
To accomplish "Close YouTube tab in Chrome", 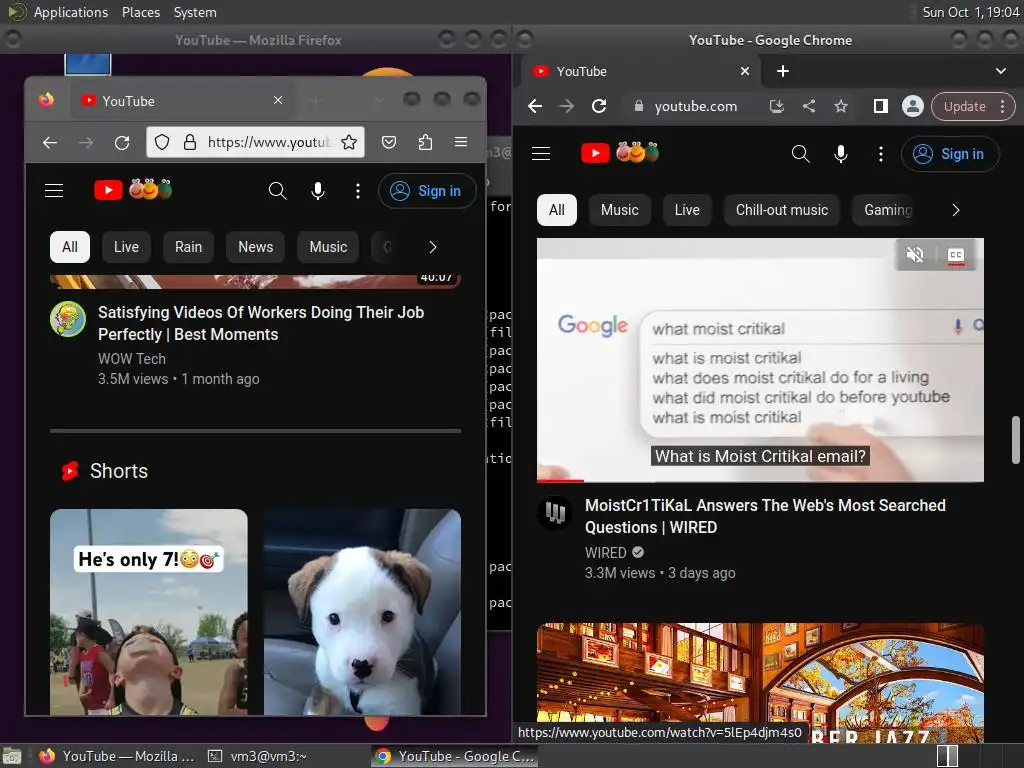I will (744, 71).
